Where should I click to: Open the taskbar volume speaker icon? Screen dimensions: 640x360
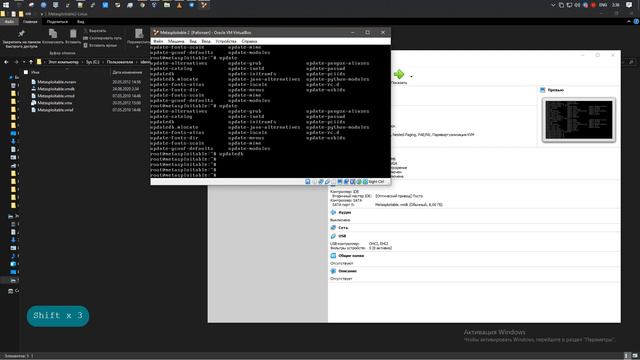577,5
